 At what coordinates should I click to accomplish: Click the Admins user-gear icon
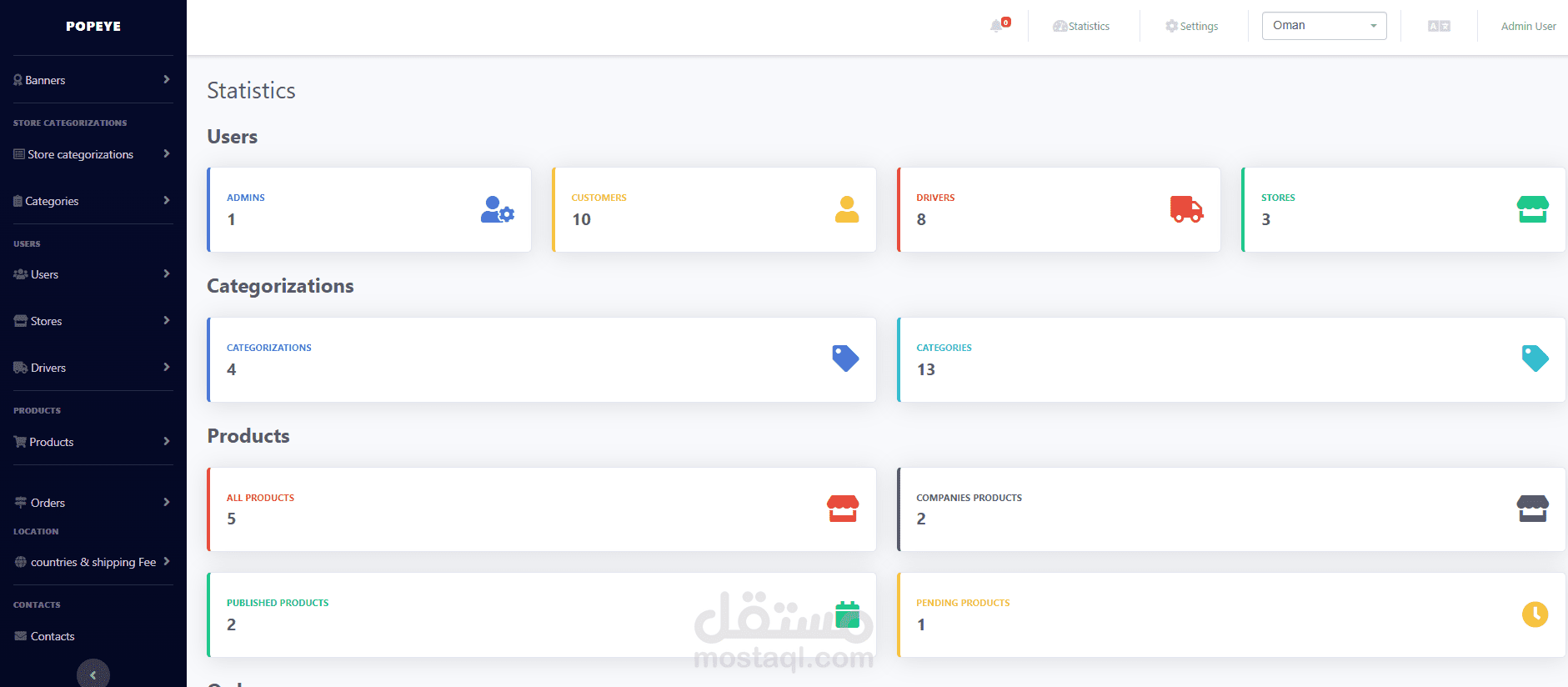[x=498, y=209]
